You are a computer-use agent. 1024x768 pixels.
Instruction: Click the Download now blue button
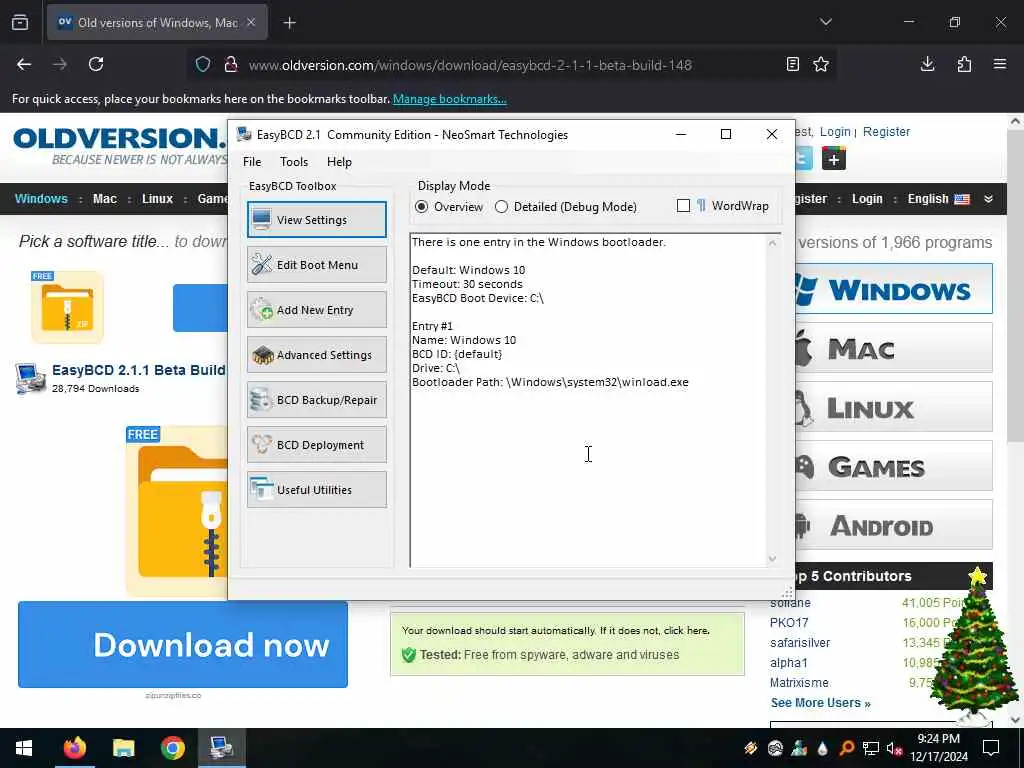(x=183, y=645)
